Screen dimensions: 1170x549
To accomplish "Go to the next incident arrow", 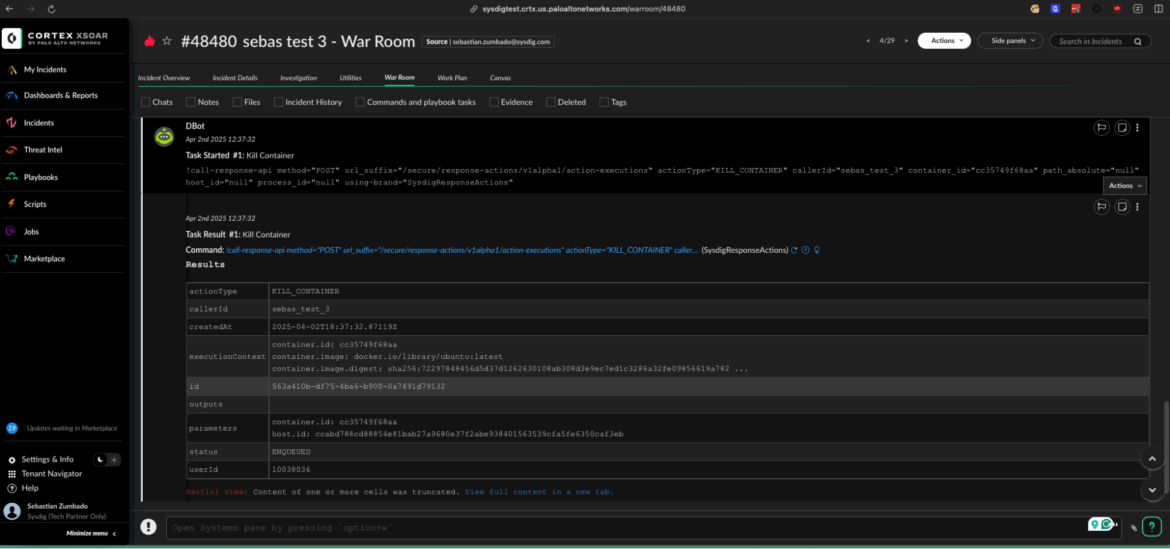I will (x=907, y=41).
